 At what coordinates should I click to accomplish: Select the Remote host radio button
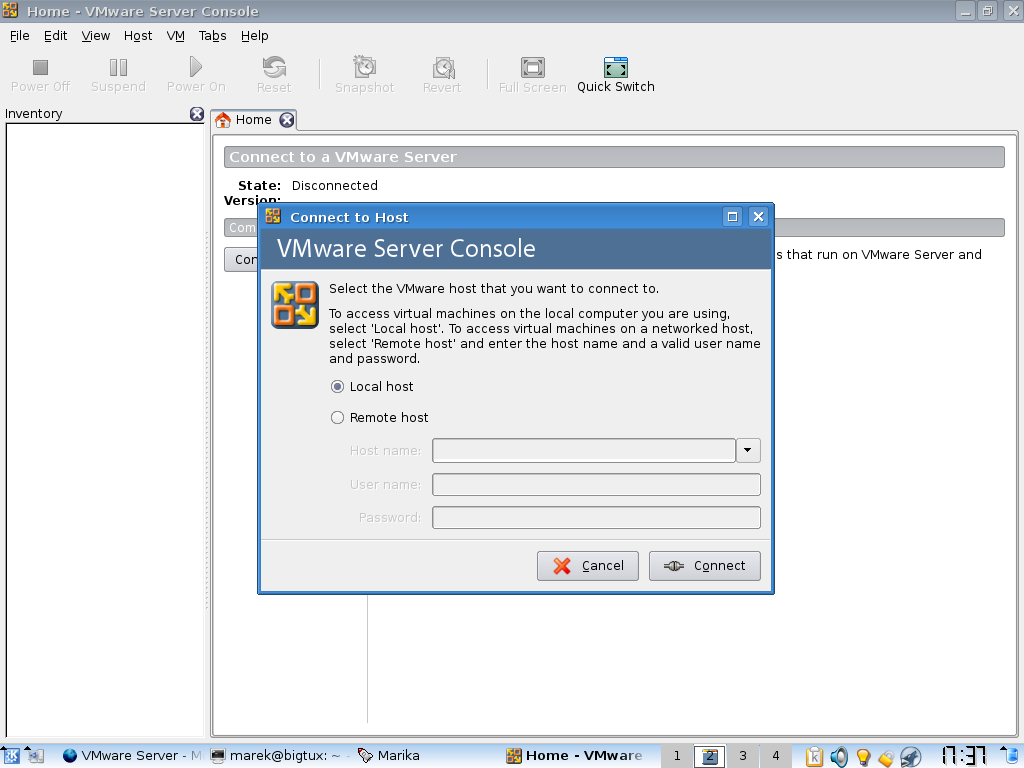[338, 418]
